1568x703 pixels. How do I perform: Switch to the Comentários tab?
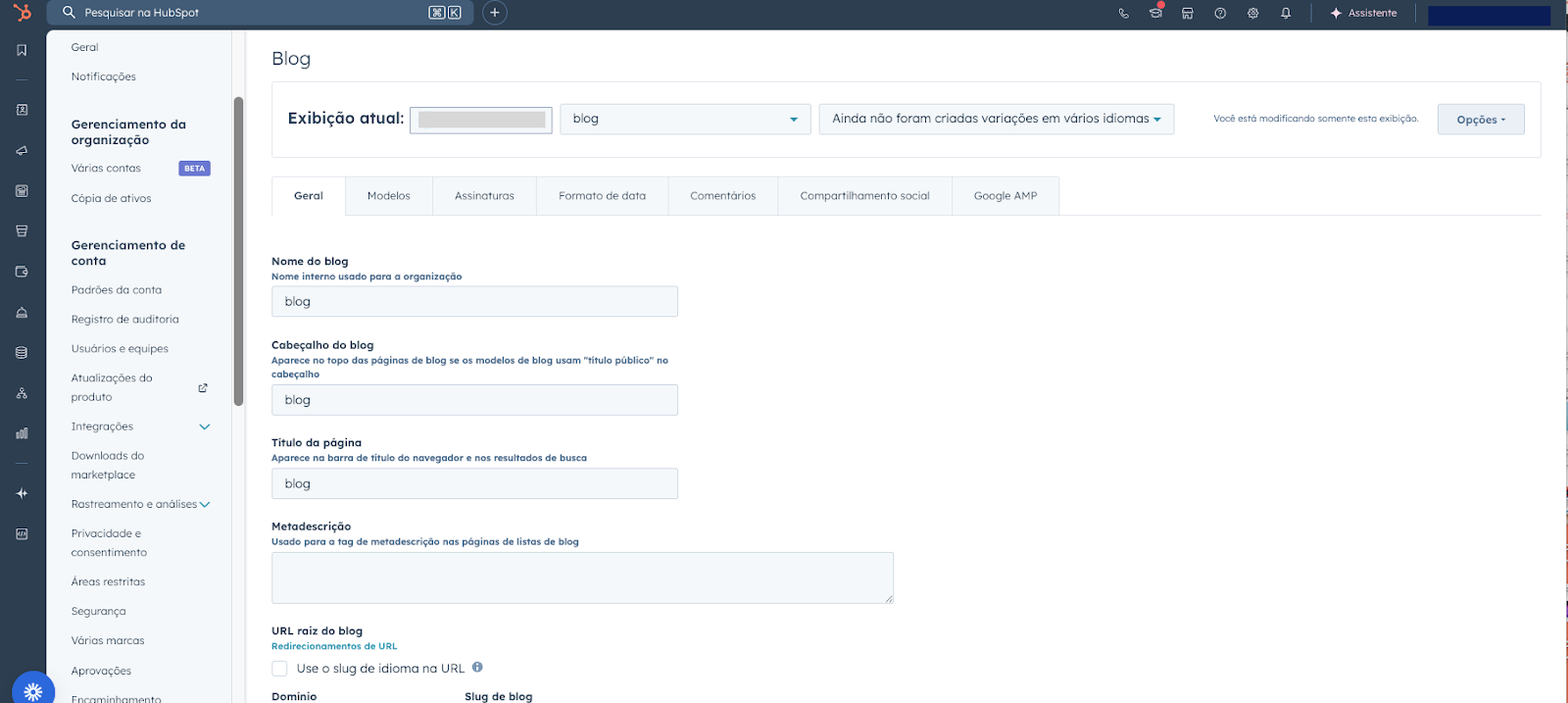click(722, 196)
